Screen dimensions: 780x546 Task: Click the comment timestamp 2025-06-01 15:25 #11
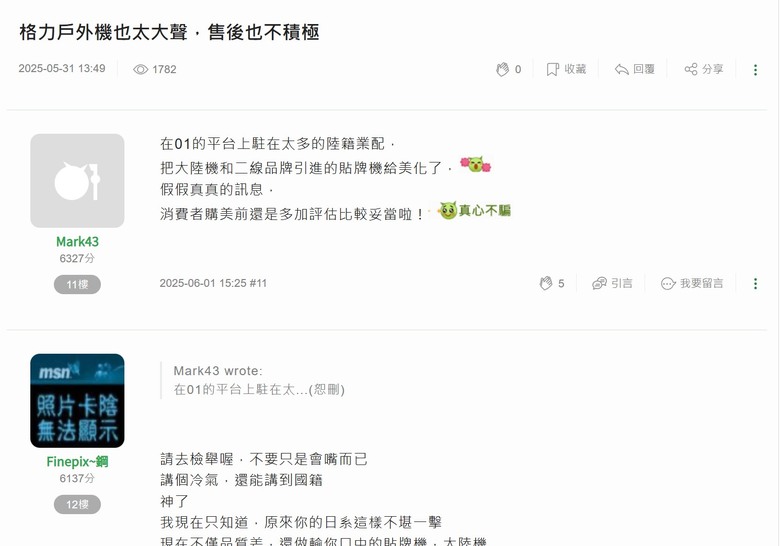pyautogui.click(x=213, y=283)
